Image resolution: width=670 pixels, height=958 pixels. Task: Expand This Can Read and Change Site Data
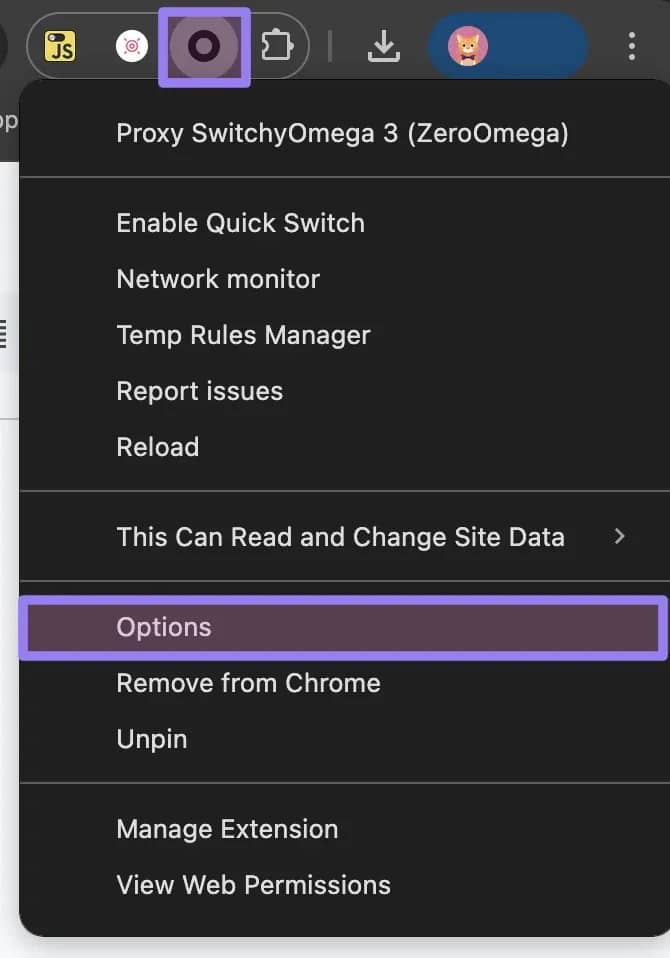point(340,537)
